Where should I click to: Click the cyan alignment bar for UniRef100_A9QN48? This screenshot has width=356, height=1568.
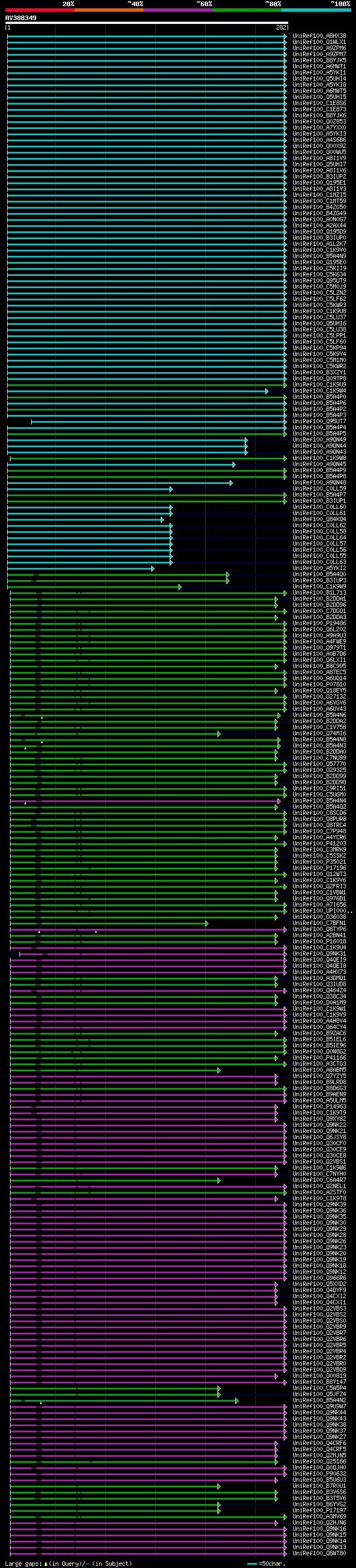click(x=119, y=483)
